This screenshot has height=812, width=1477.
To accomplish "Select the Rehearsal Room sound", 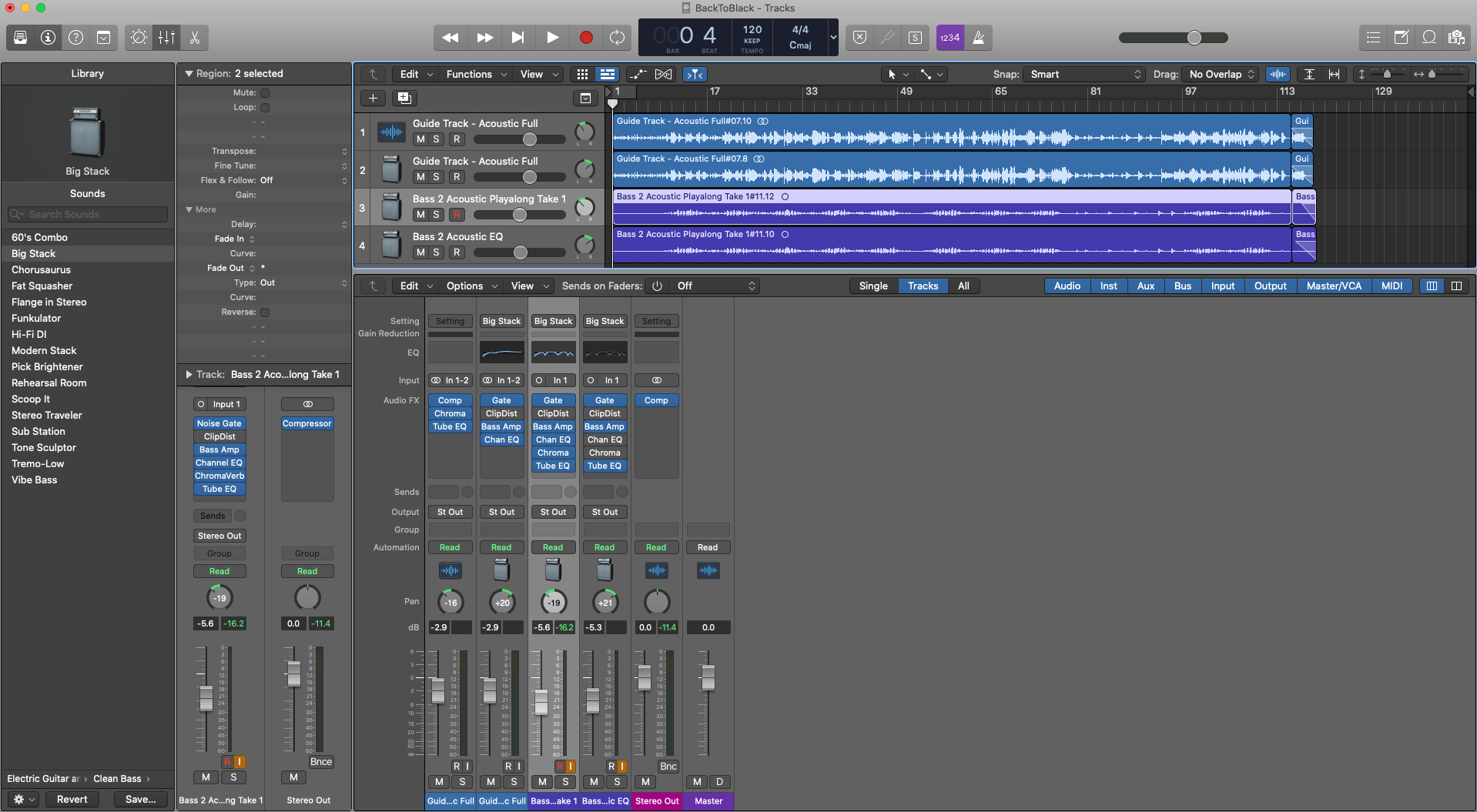I will pos(49,383).
